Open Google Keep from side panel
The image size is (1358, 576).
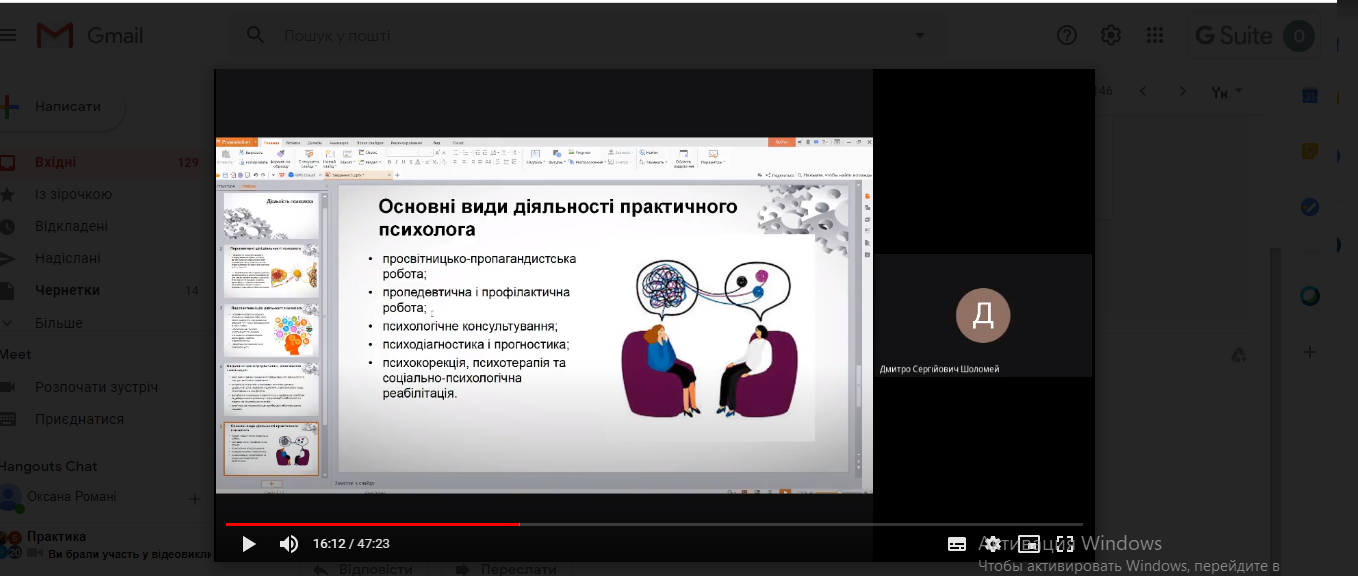coord(1309,152)
